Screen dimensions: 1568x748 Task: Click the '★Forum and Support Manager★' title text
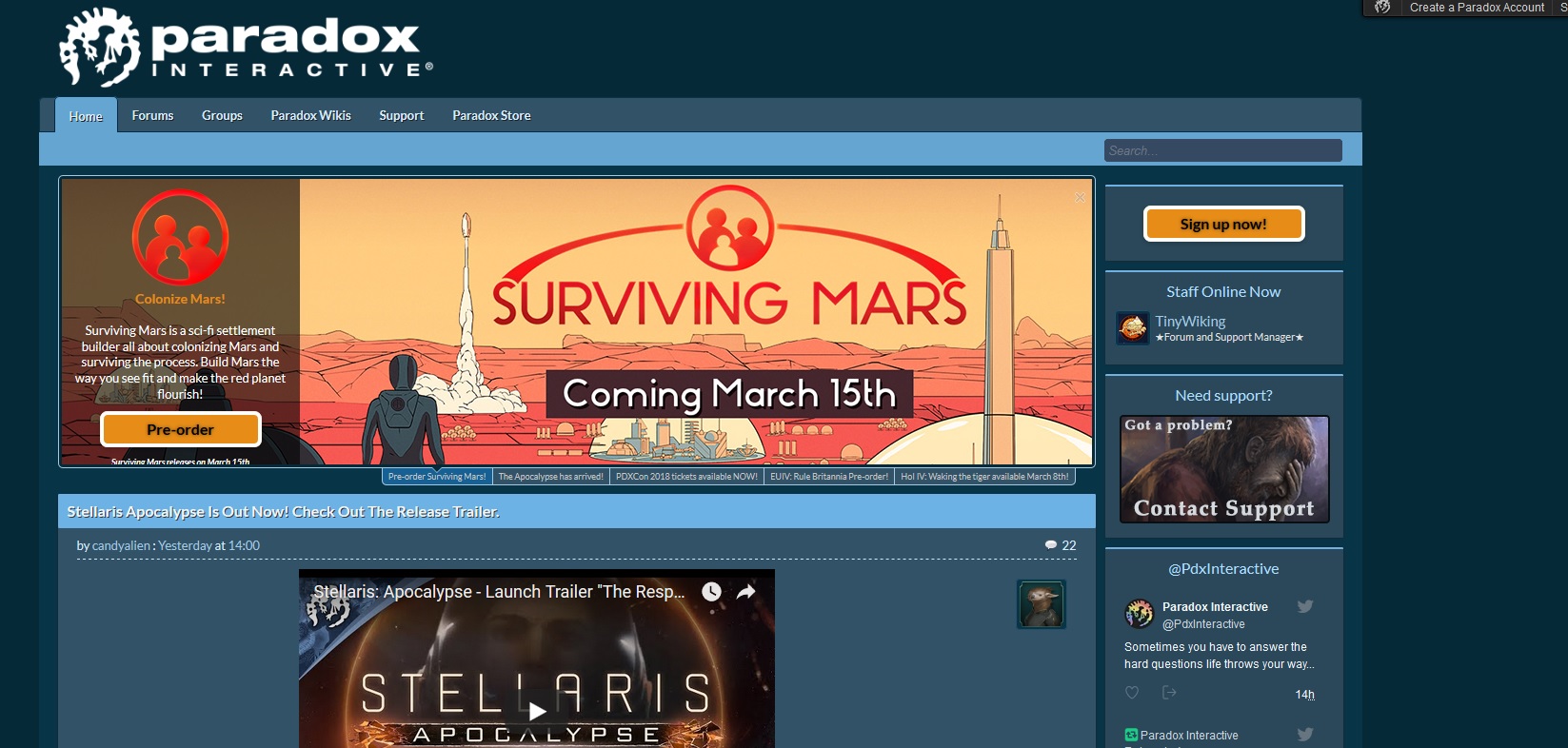(x=1229, y=337)
